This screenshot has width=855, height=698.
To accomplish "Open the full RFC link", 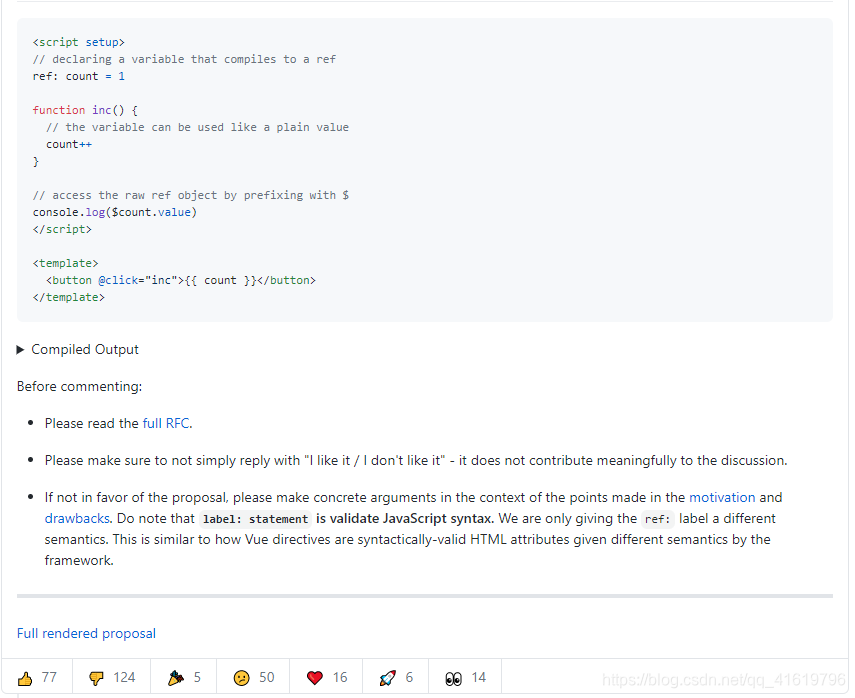I will (x=166, y=423).
